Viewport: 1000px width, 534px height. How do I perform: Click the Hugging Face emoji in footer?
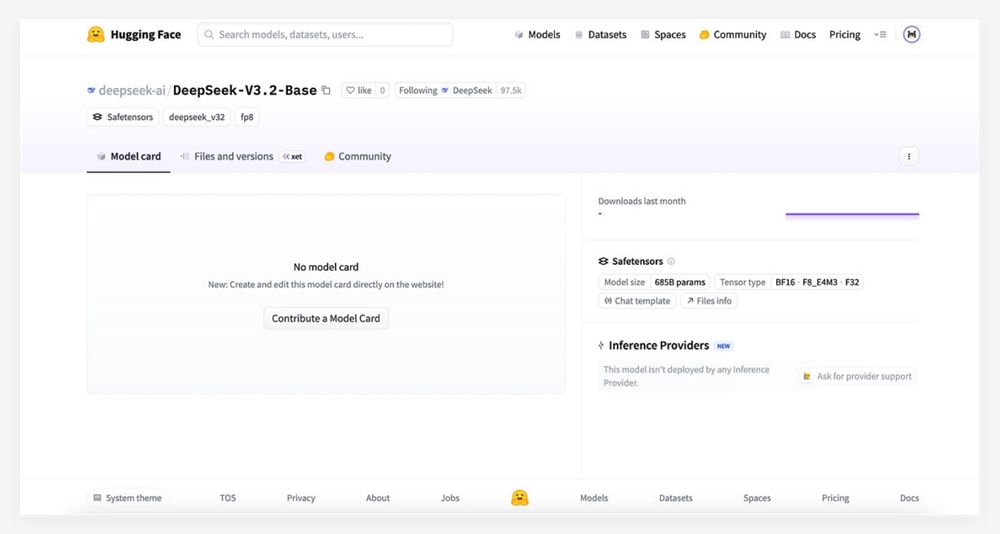(x=519, y=498)
